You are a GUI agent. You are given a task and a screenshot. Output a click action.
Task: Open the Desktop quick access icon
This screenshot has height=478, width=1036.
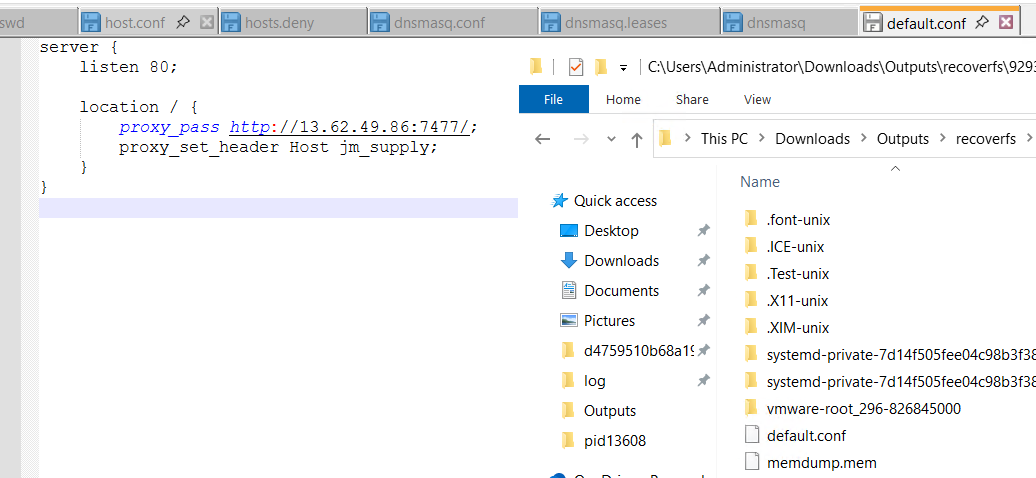569,231
